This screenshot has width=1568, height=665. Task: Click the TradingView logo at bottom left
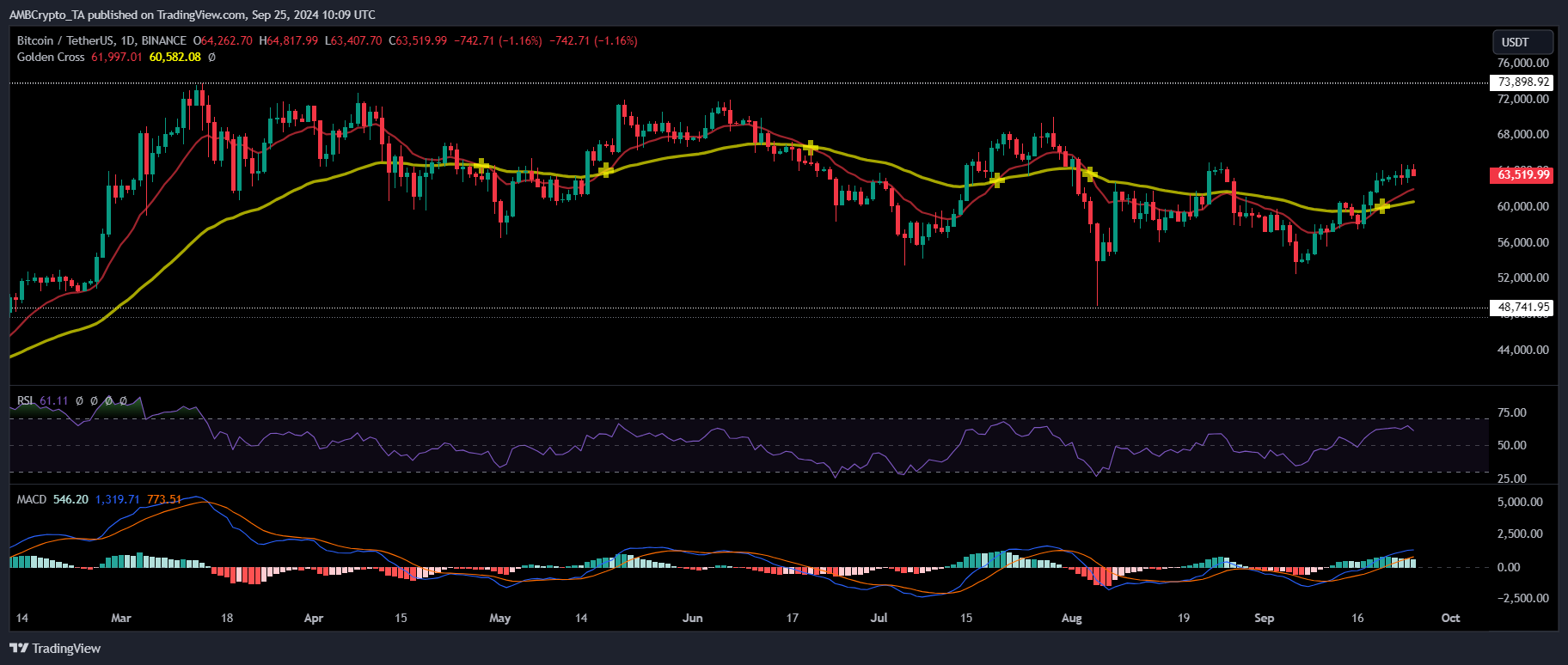tap(55, 649)
